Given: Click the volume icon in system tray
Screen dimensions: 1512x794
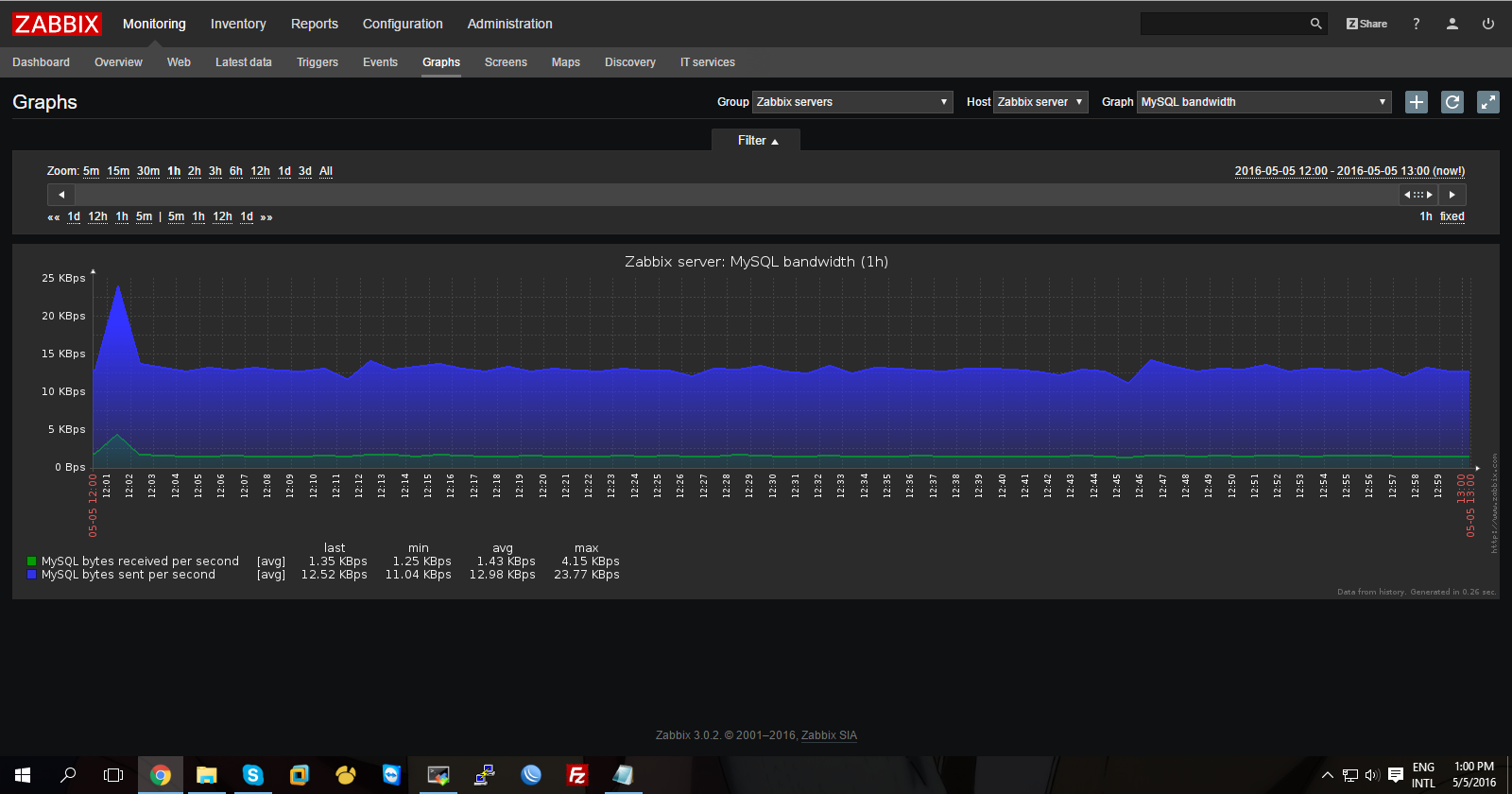Looking at the screenshot, I should coord(1372,775).
